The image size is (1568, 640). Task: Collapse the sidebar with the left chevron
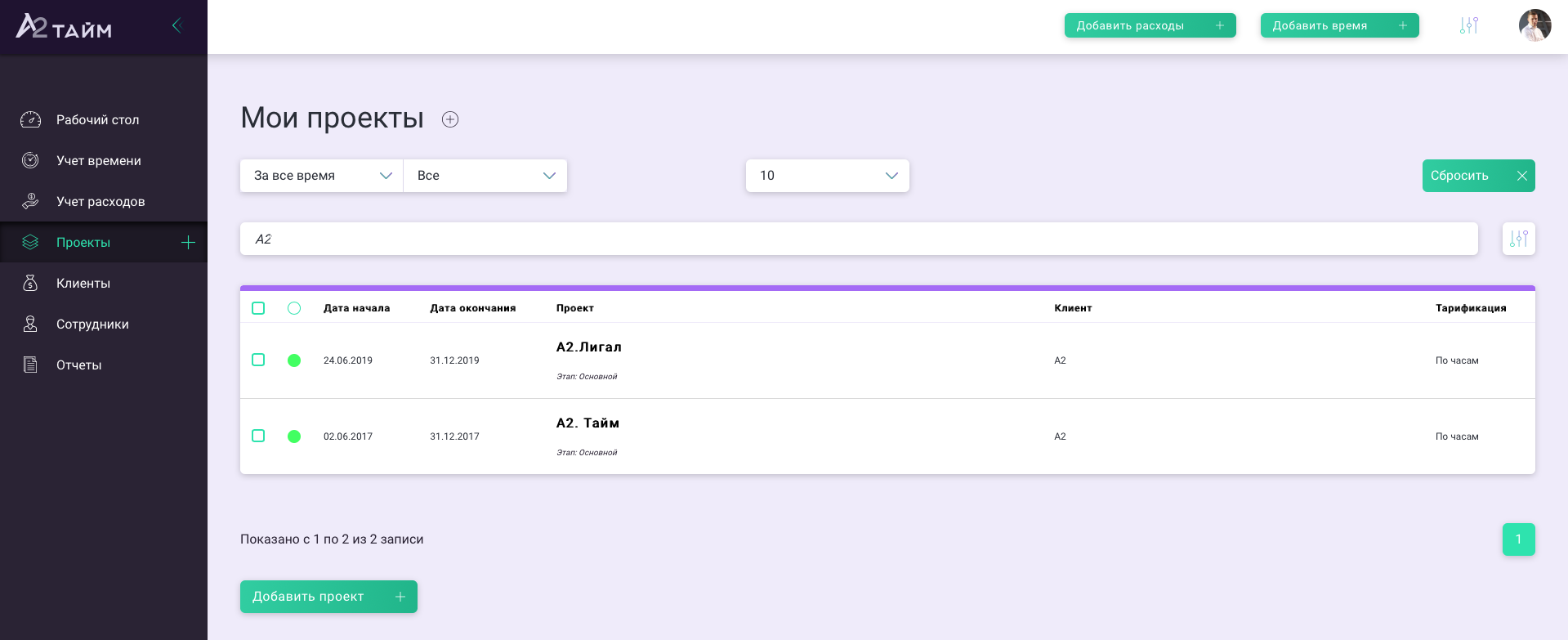pyautogui.click(x=176, y=25)
